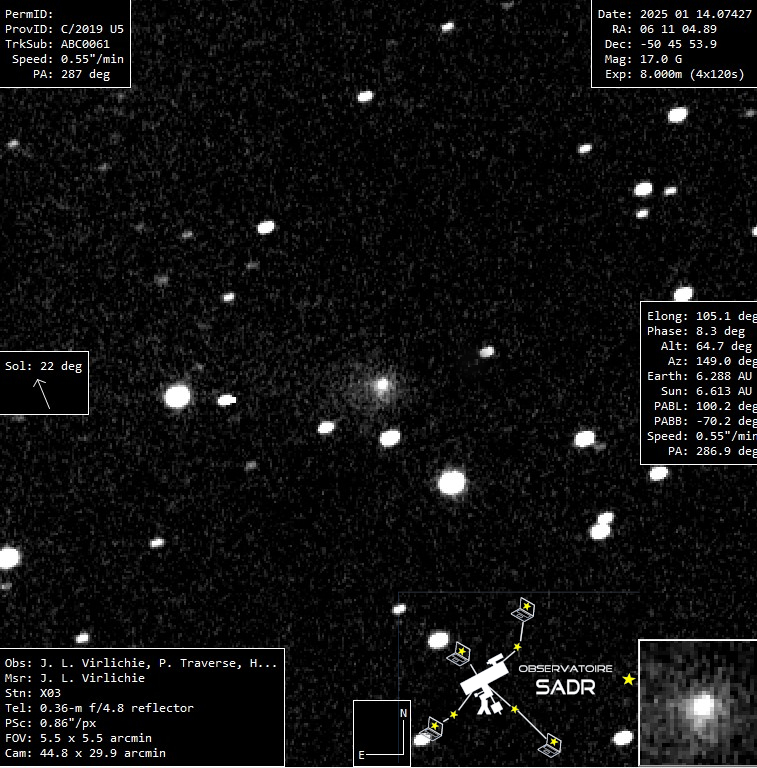Screen dimensions: 757x768
Task: Select 'FOV: 5.5 x 5.5 arcmin' line
Action: [x=78, y=738]
